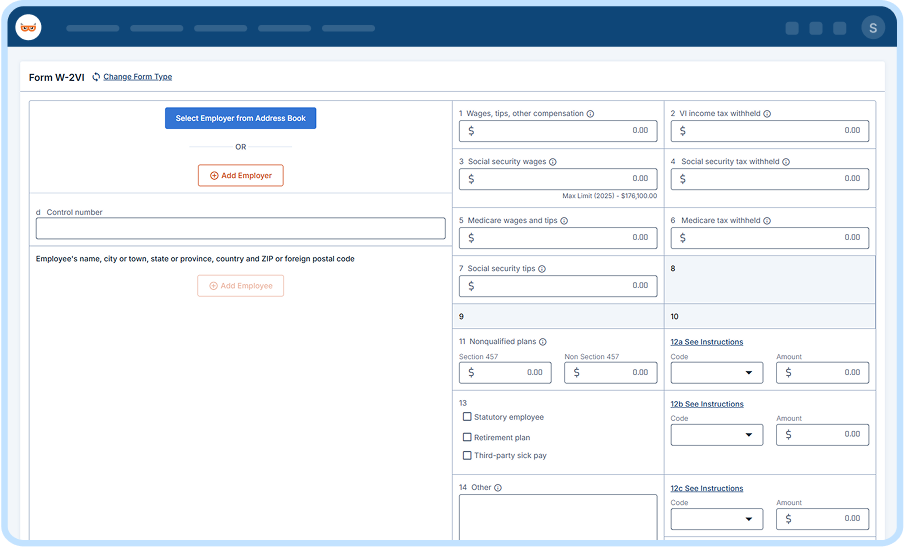Click the Add Employee button
The height and width of the screenshot is (547, 904).
coord(240,286)
